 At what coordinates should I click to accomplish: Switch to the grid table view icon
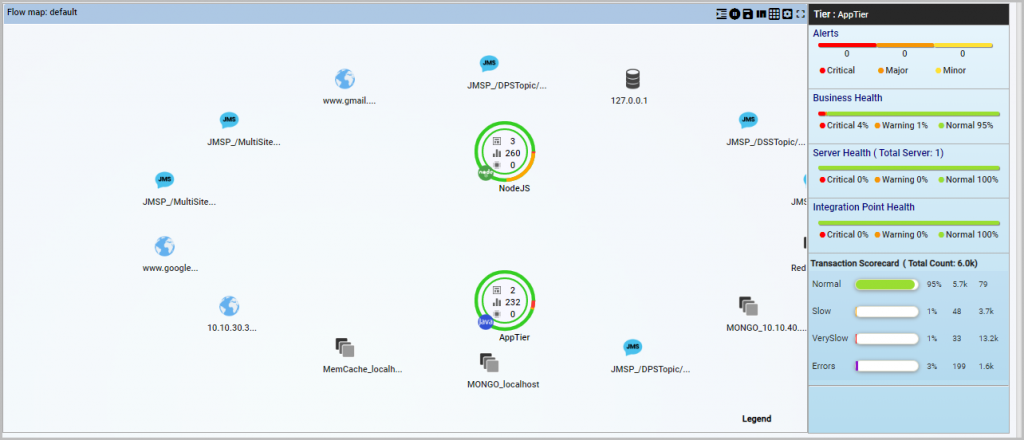click(x=774, y=14)
